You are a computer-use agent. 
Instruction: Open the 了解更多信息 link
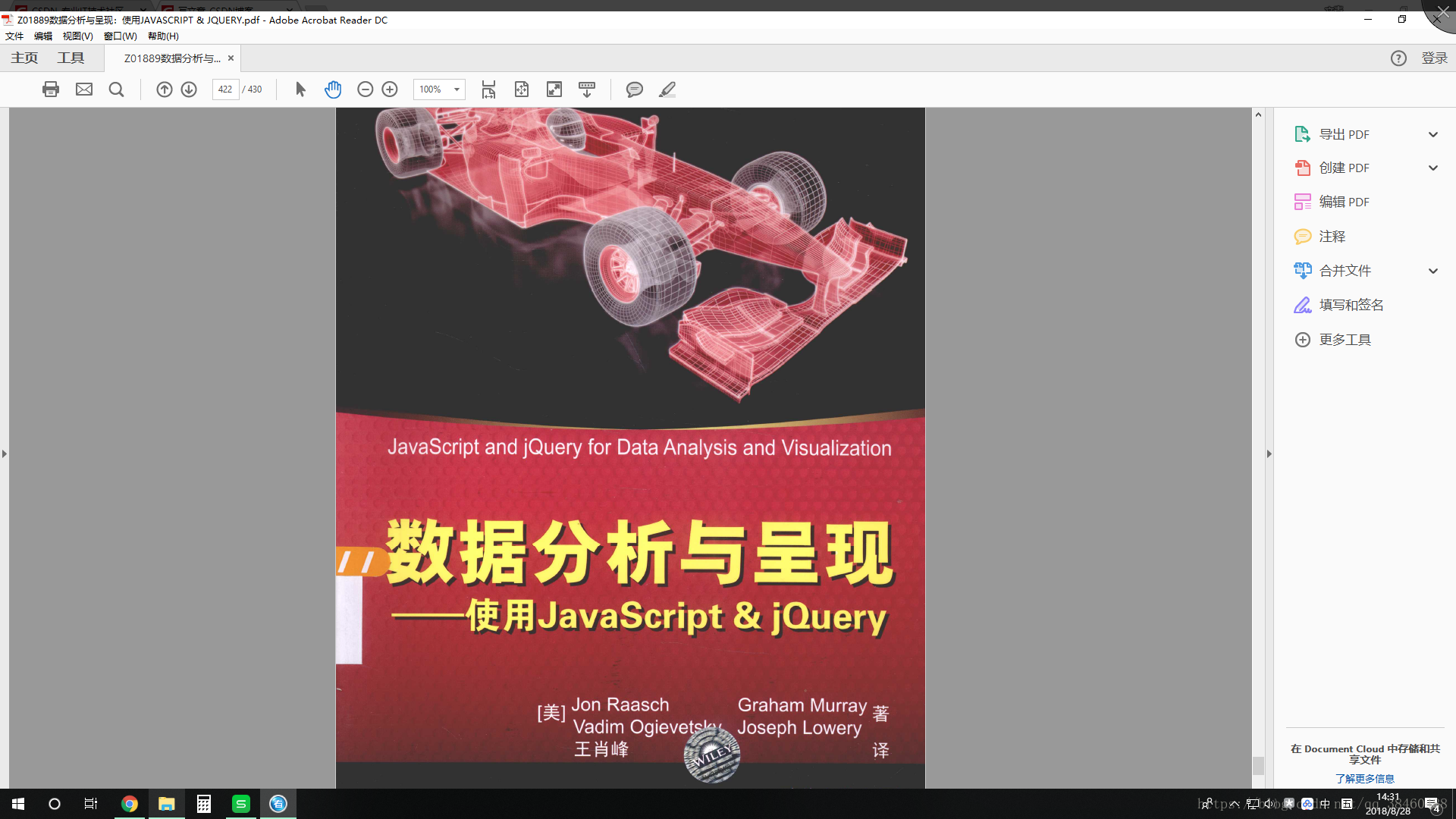coord(1364,778)
